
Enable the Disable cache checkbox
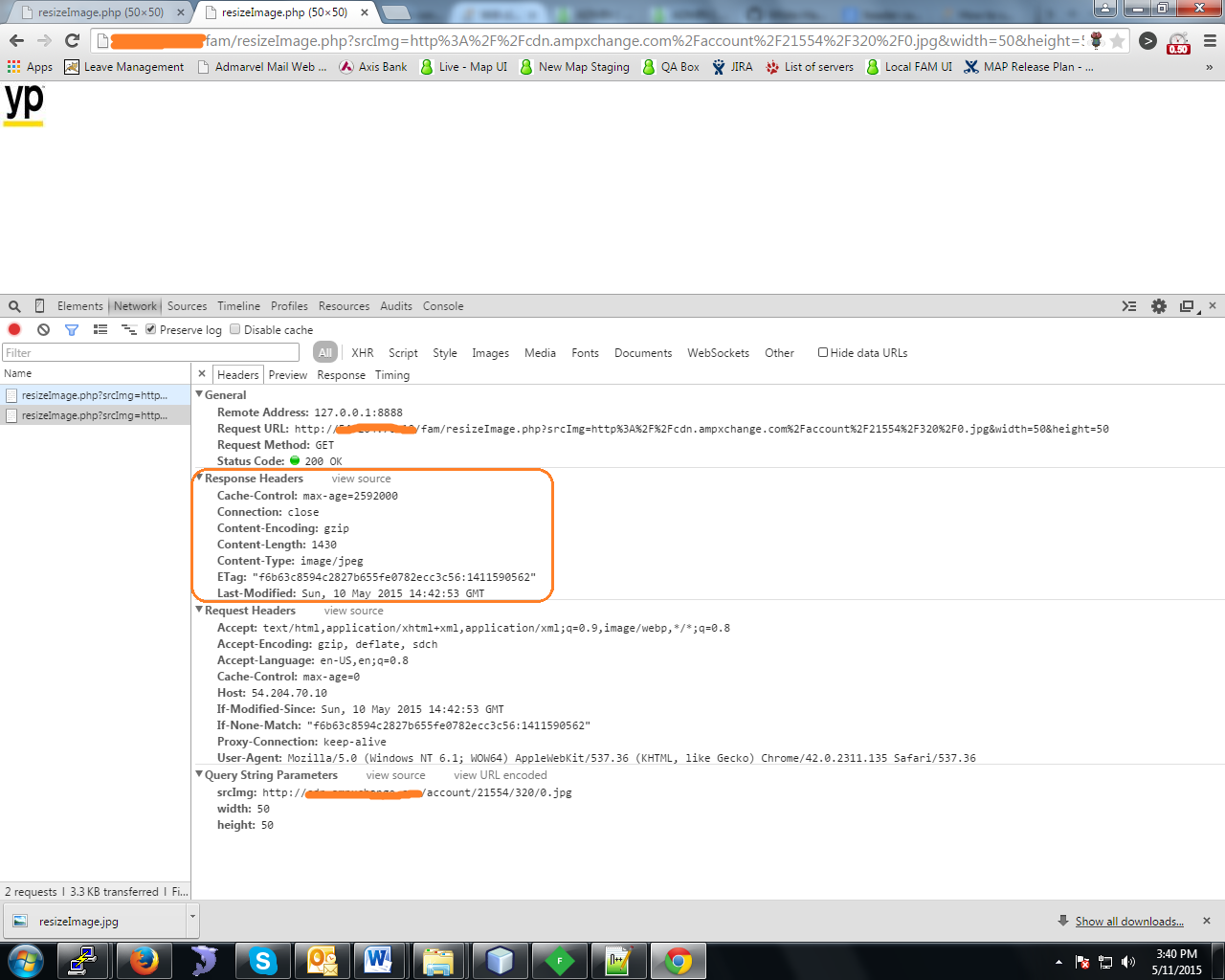235,329
